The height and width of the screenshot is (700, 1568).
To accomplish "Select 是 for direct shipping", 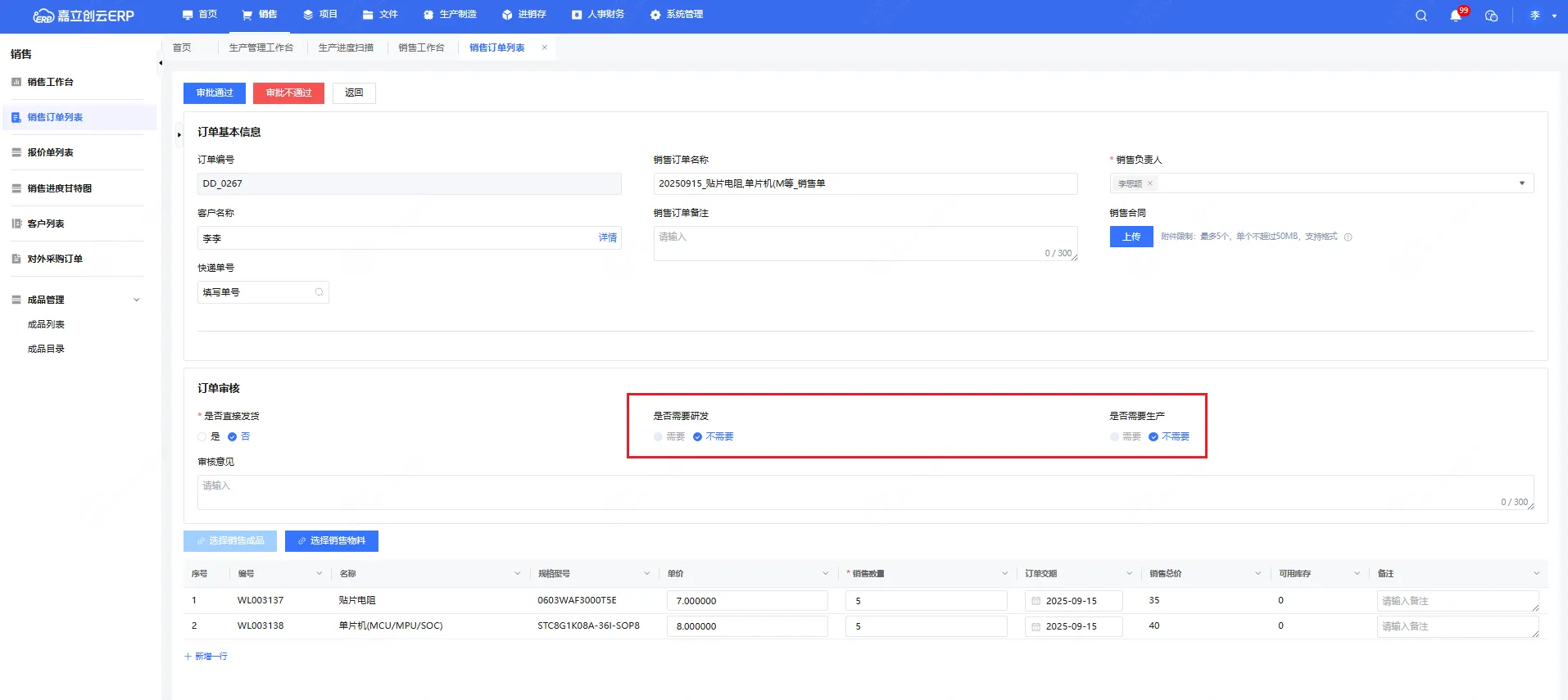I will pos(202,437).
